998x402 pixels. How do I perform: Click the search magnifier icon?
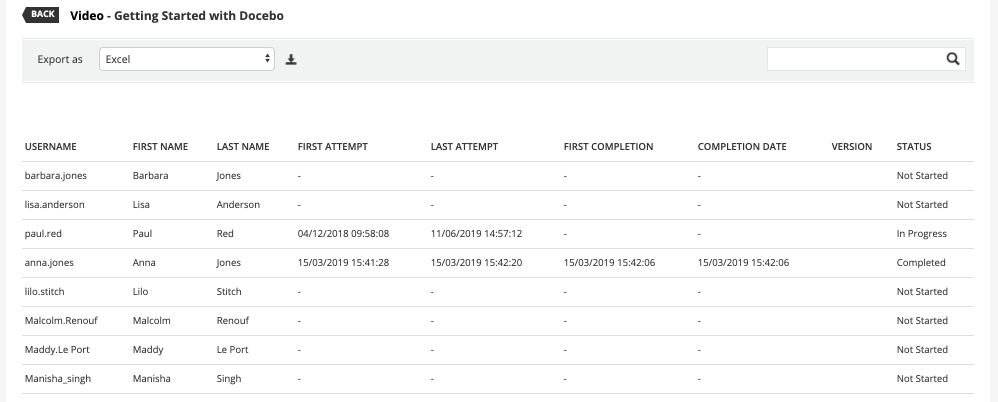click(953, 59)
